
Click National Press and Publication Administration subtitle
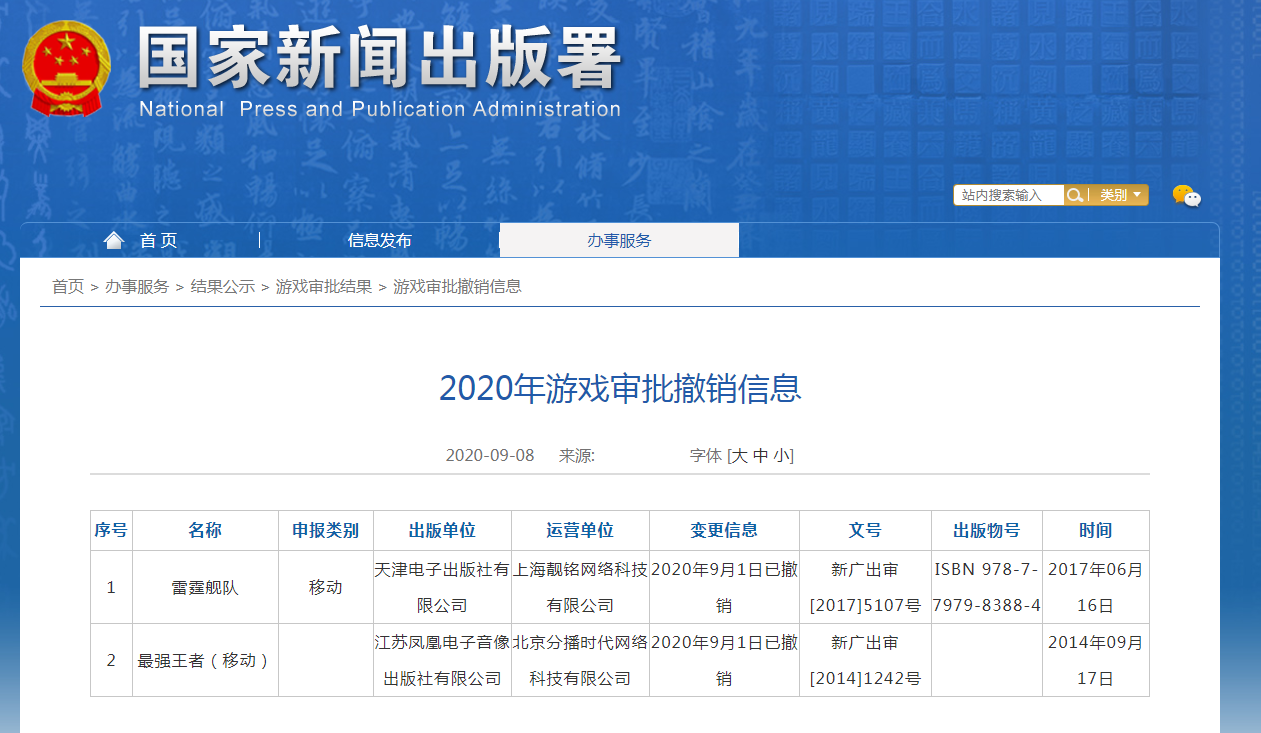tap(380, 109)
